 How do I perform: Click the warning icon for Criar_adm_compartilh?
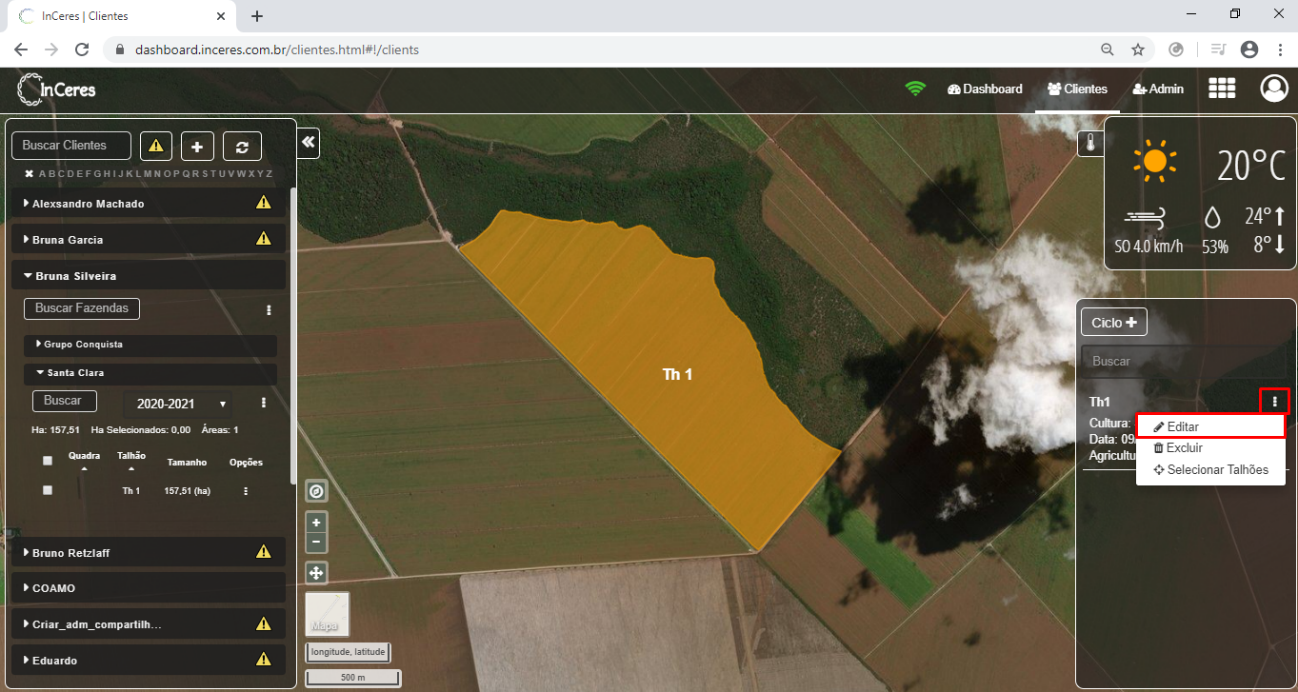click(x=263, y=623)
